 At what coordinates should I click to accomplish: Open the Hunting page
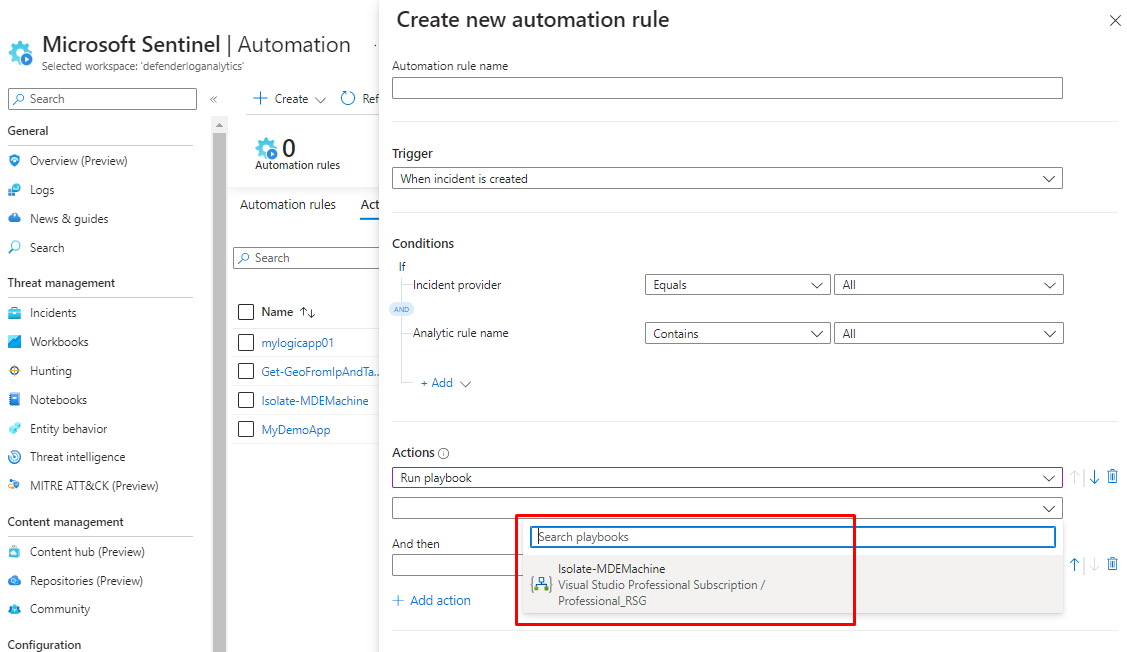click(50, 371)
